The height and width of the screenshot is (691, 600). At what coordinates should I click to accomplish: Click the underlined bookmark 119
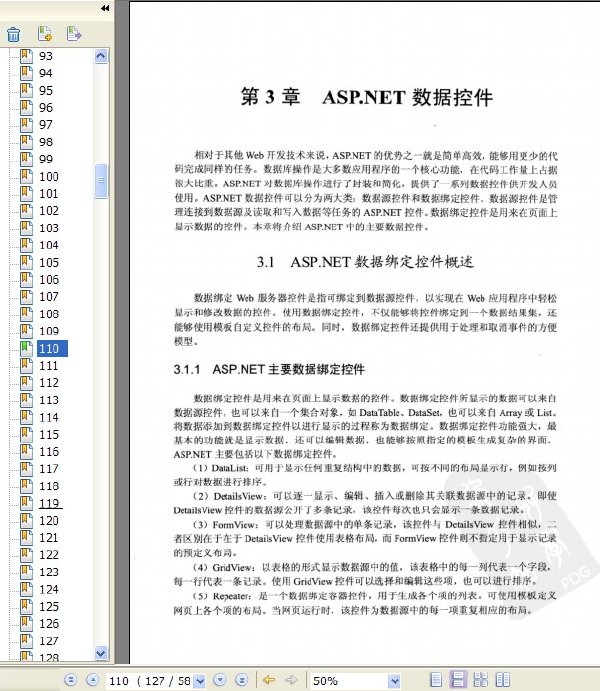pos(50,503)
